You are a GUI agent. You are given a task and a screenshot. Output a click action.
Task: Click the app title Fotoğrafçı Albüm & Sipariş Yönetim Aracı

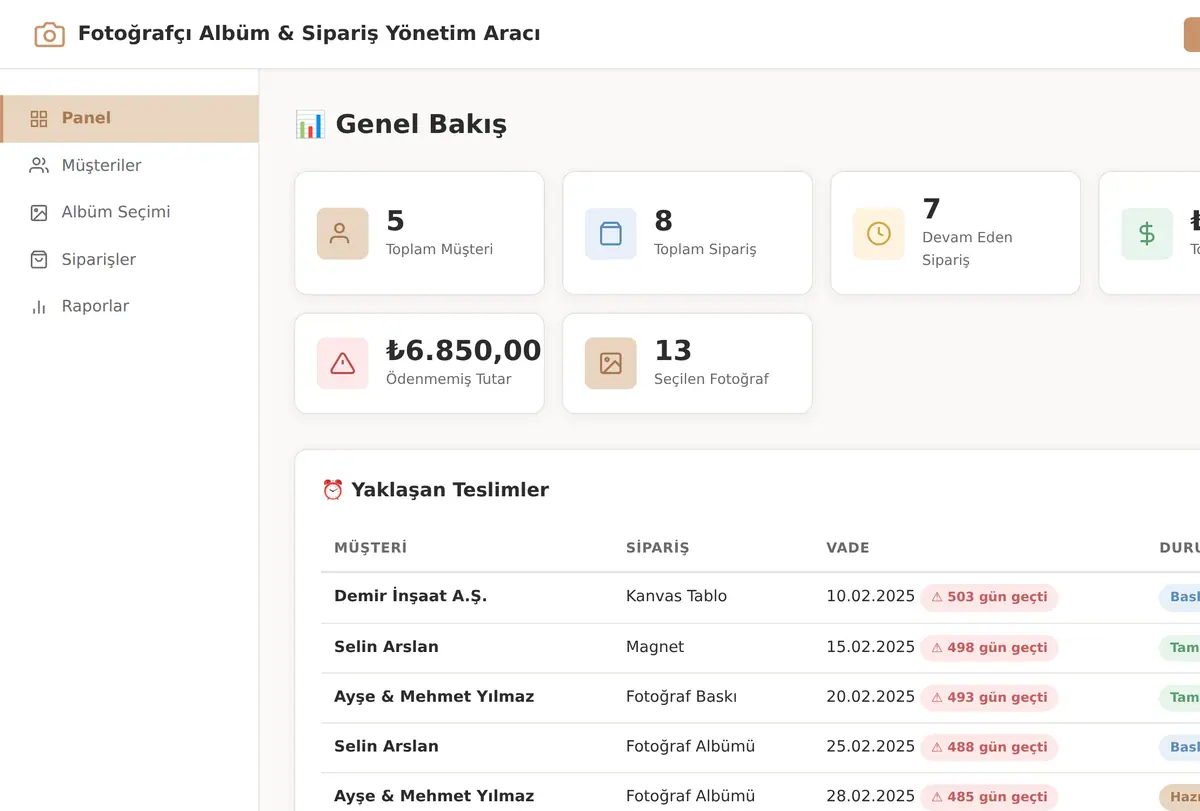pyautogui.click(x=309, y=34)
